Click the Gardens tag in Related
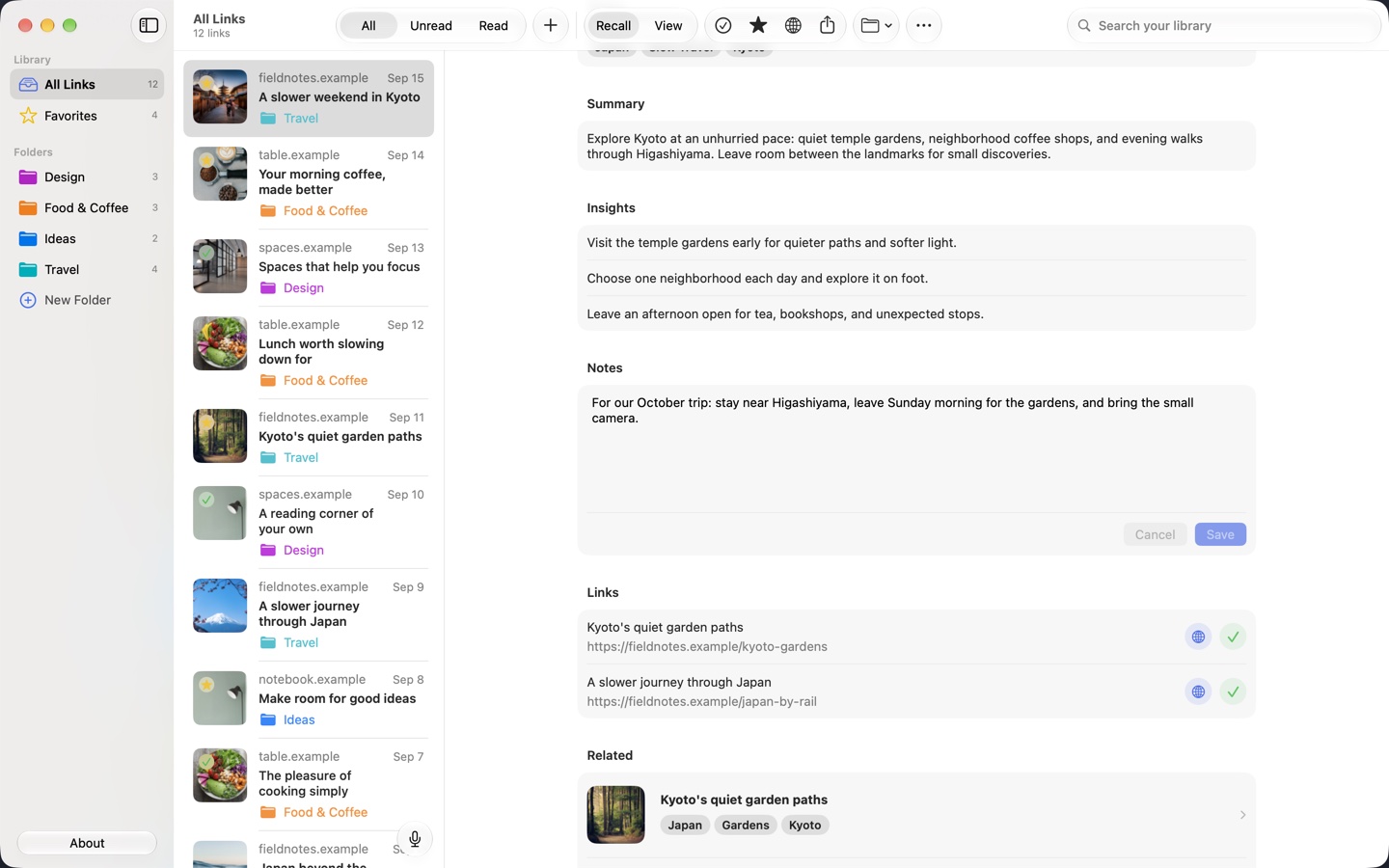This screenshot has width=1389, height=868. pyautogui.click(x=746, y=826)
